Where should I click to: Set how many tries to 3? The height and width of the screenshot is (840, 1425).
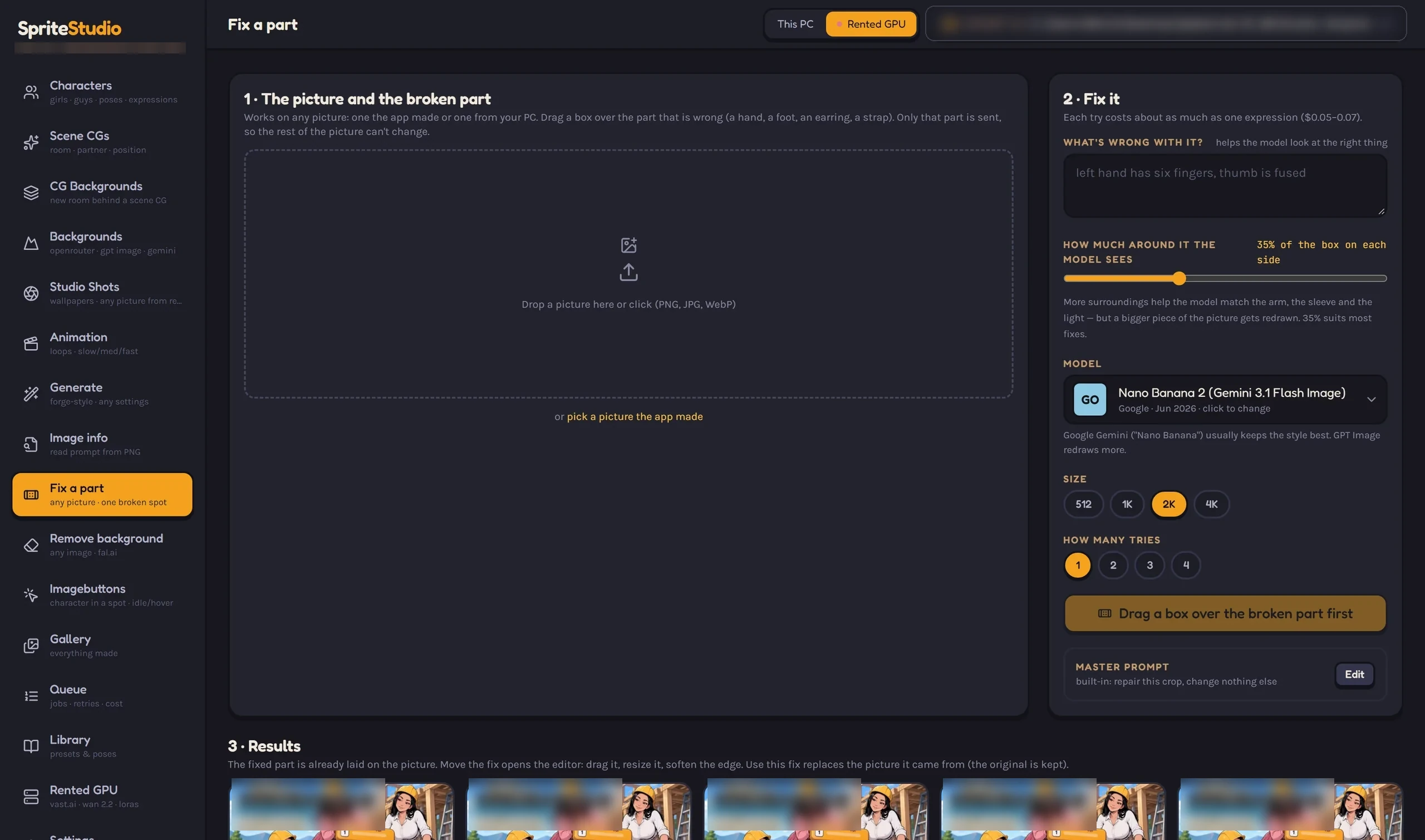coord(1149,565)
